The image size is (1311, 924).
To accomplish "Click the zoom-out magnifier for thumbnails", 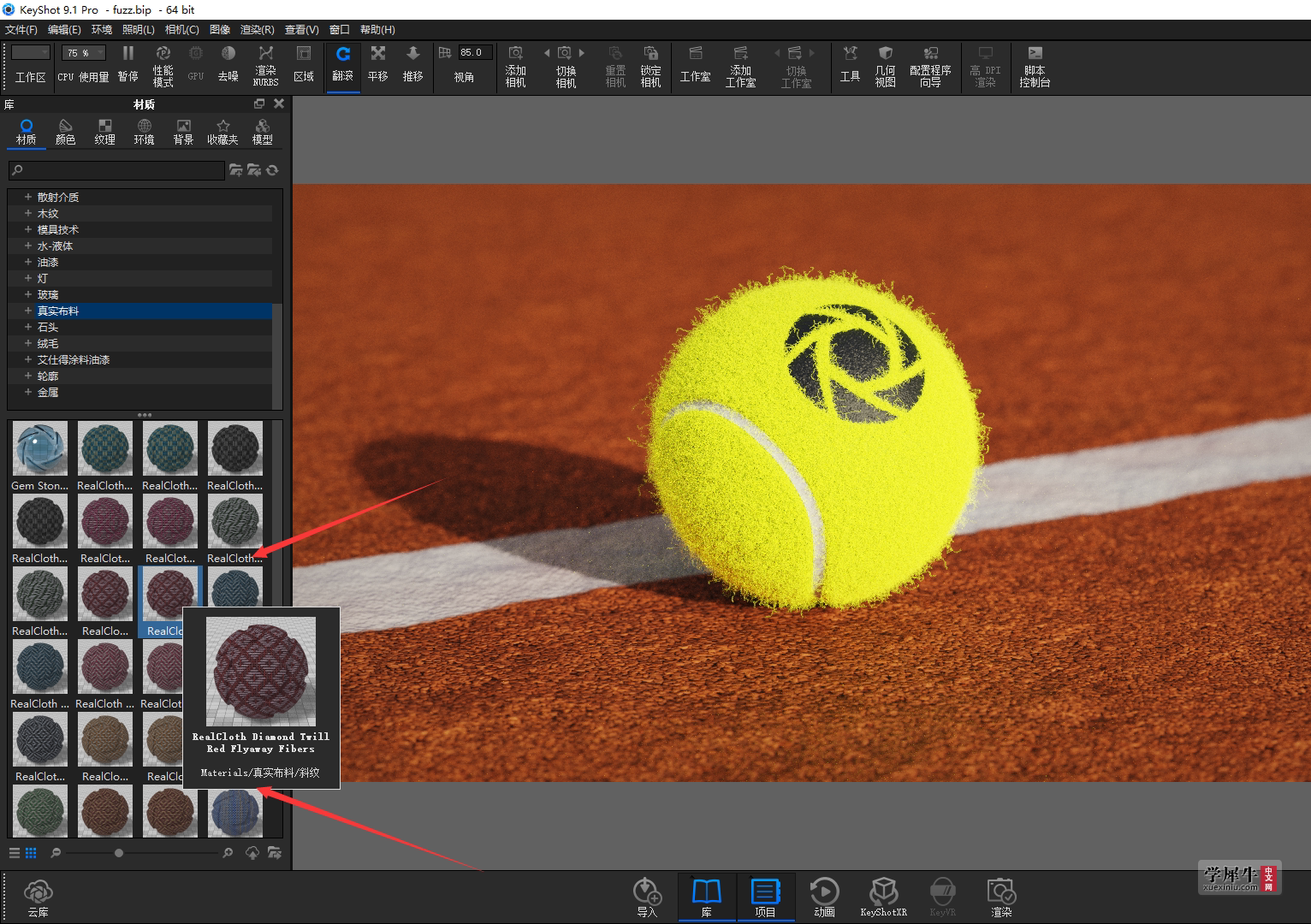I will (x=56, y=853).
